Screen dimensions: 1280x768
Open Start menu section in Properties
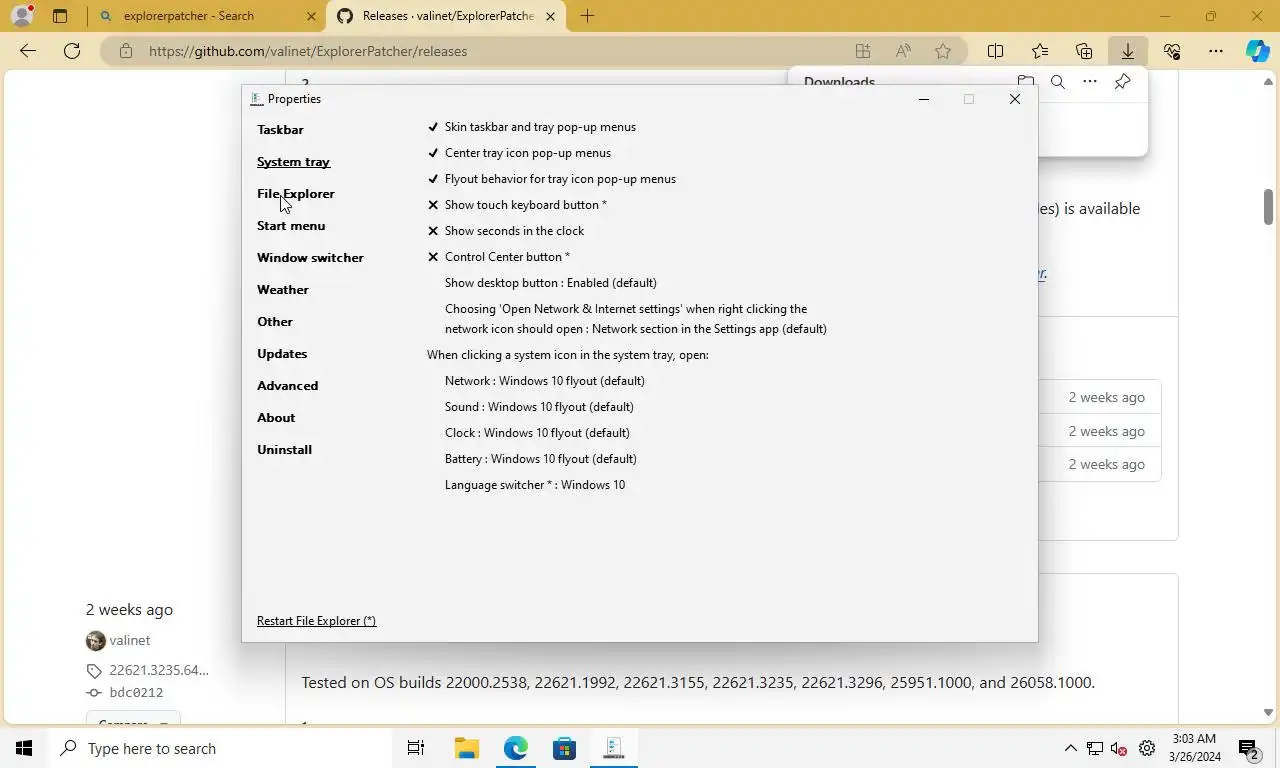(291, 226)
